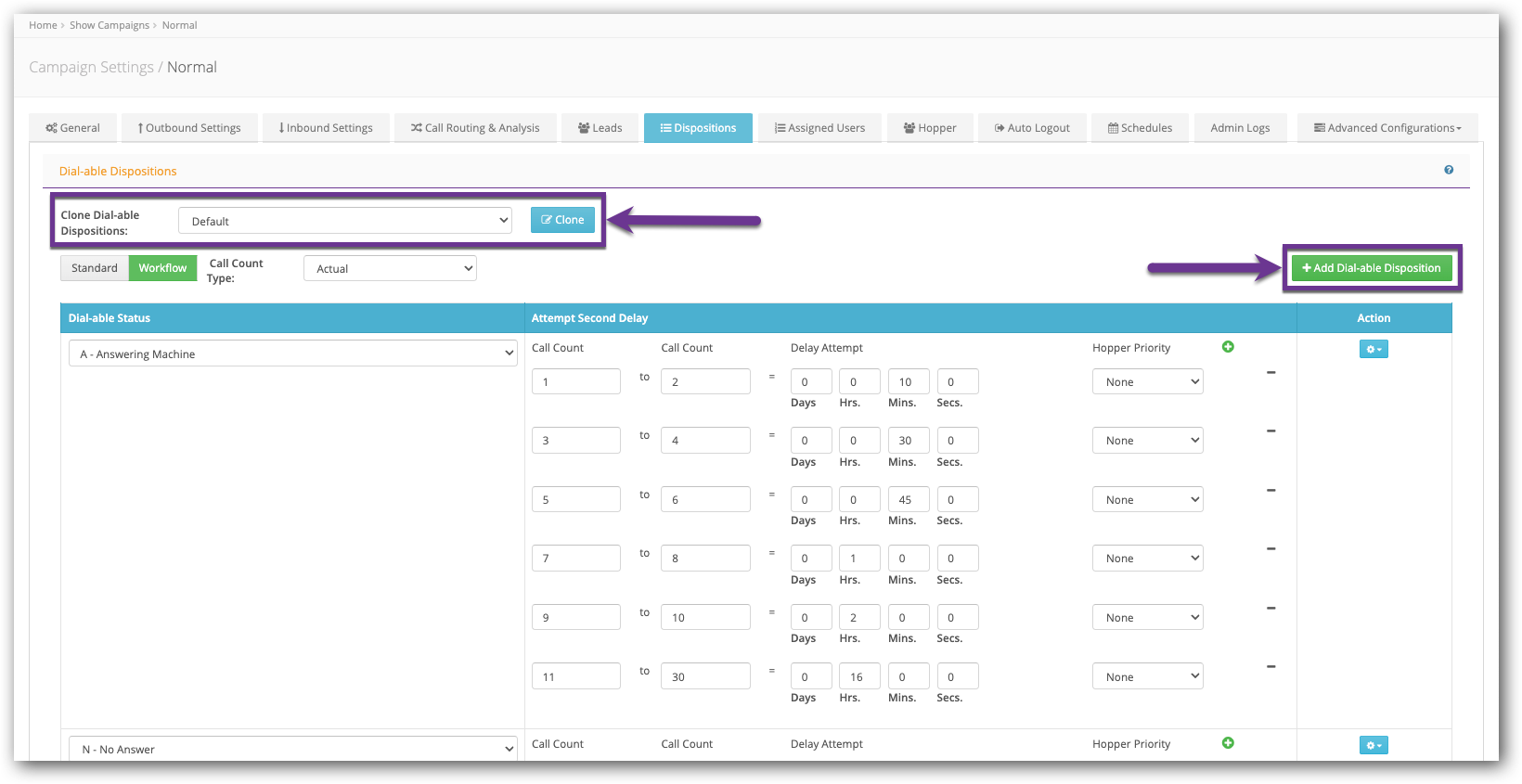Click the starting call count field showing 9
The height and width of the screenshot is (784, 1522).
coord(576,617)
